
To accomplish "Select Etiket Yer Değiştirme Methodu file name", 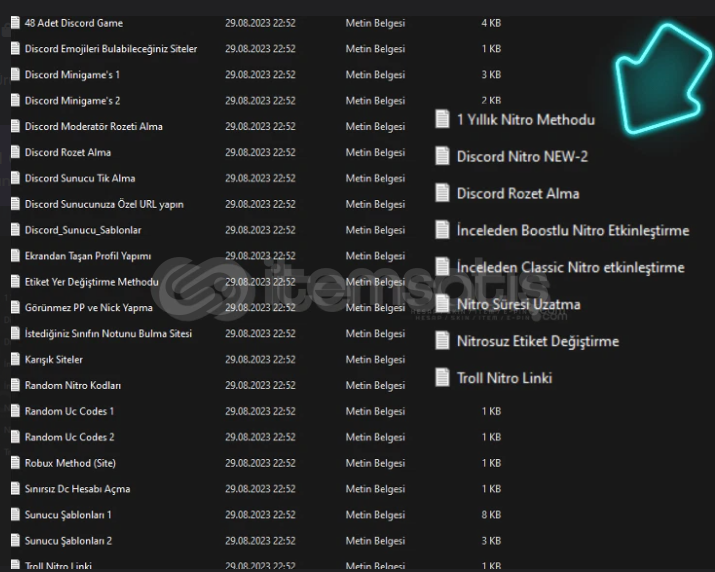I will [x=92, y=282].
